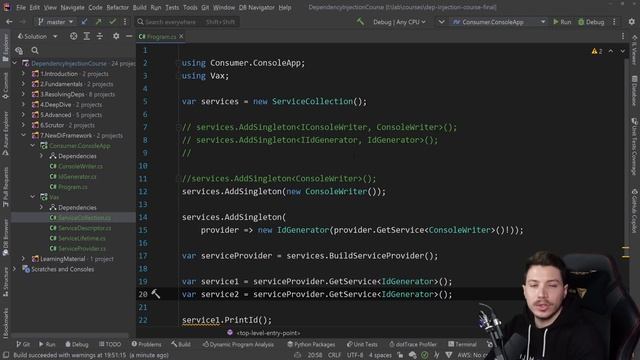Open Solution view dropdown
This screenshot has width=640, height=360.
37,36
